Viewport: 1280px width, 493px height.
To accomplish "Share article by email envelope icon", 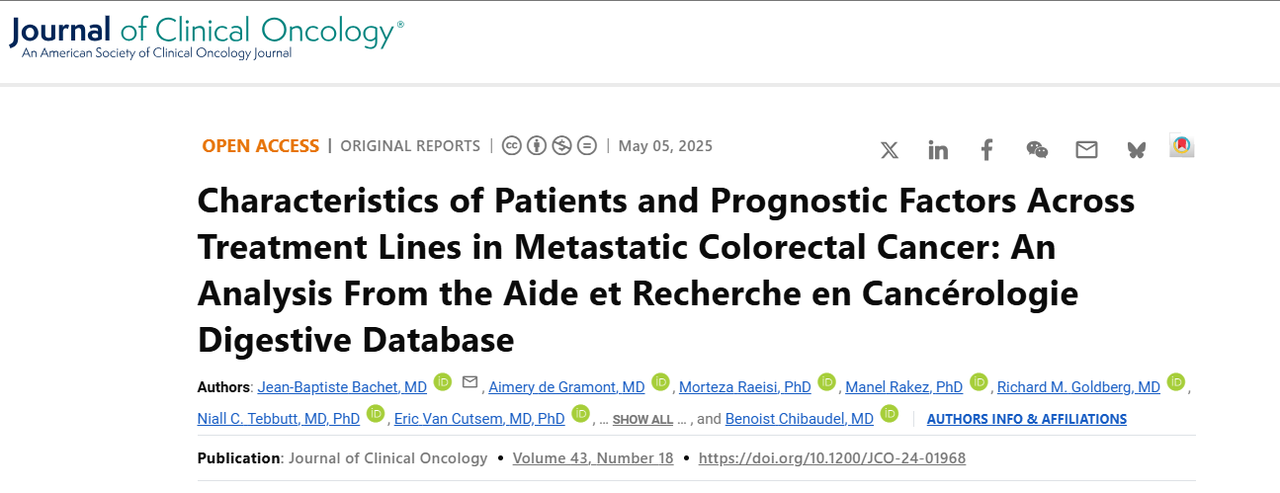I will pyautogui.click(x=1087, y=150).
